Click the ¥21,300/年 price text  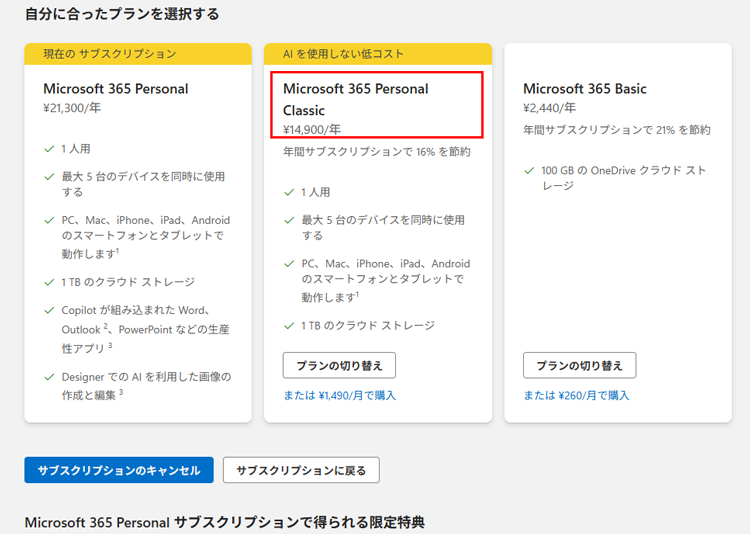(x=72, y=108)
